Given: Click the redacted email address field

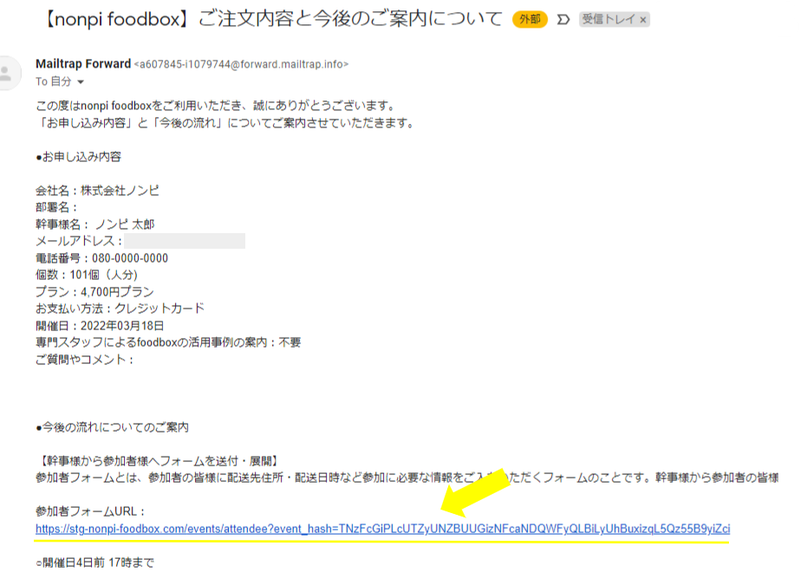Looking at the screenshot, I should pos(184,241).
